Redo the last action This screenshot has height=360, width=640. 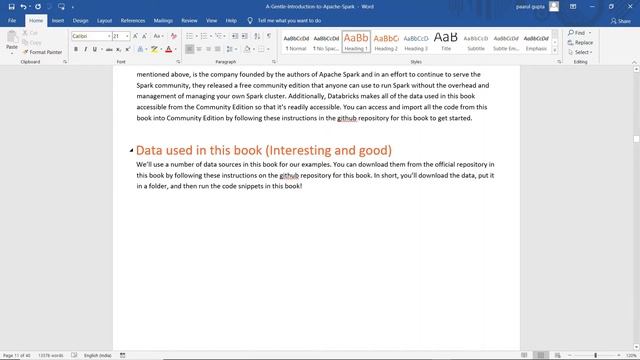pos(38,7)
